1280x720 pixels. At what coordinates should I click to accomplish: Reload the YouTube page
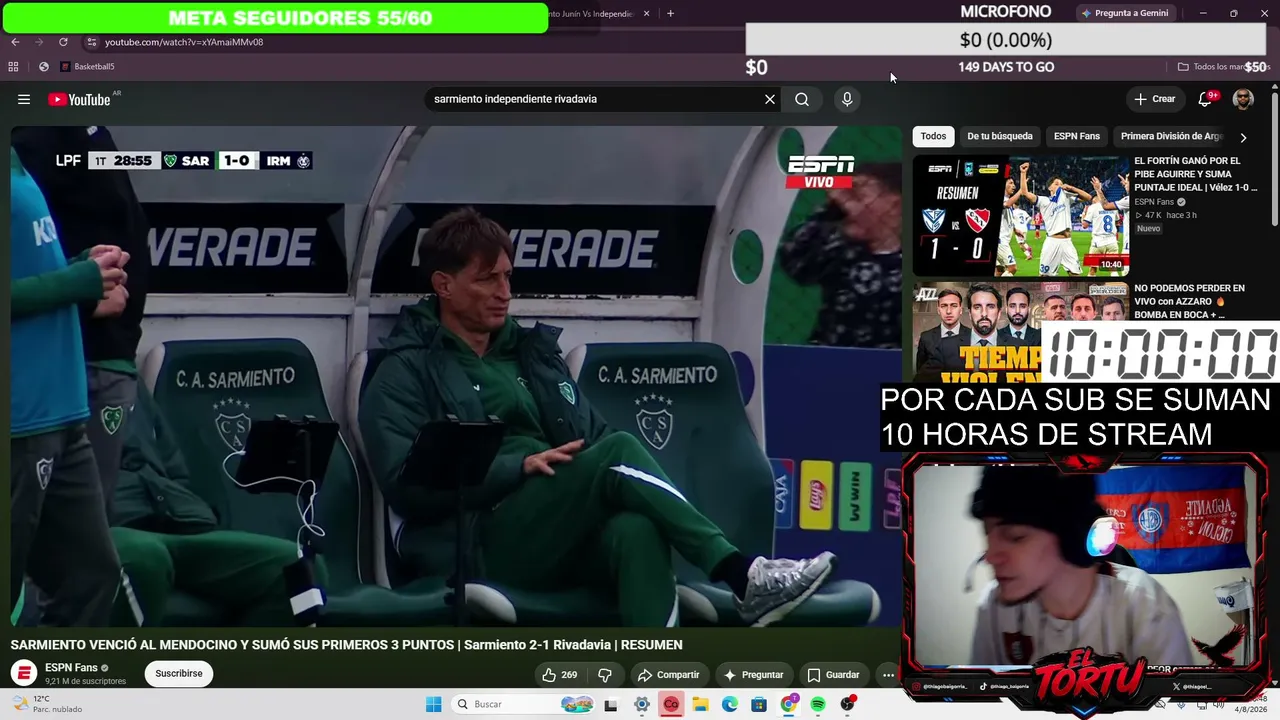63,42
